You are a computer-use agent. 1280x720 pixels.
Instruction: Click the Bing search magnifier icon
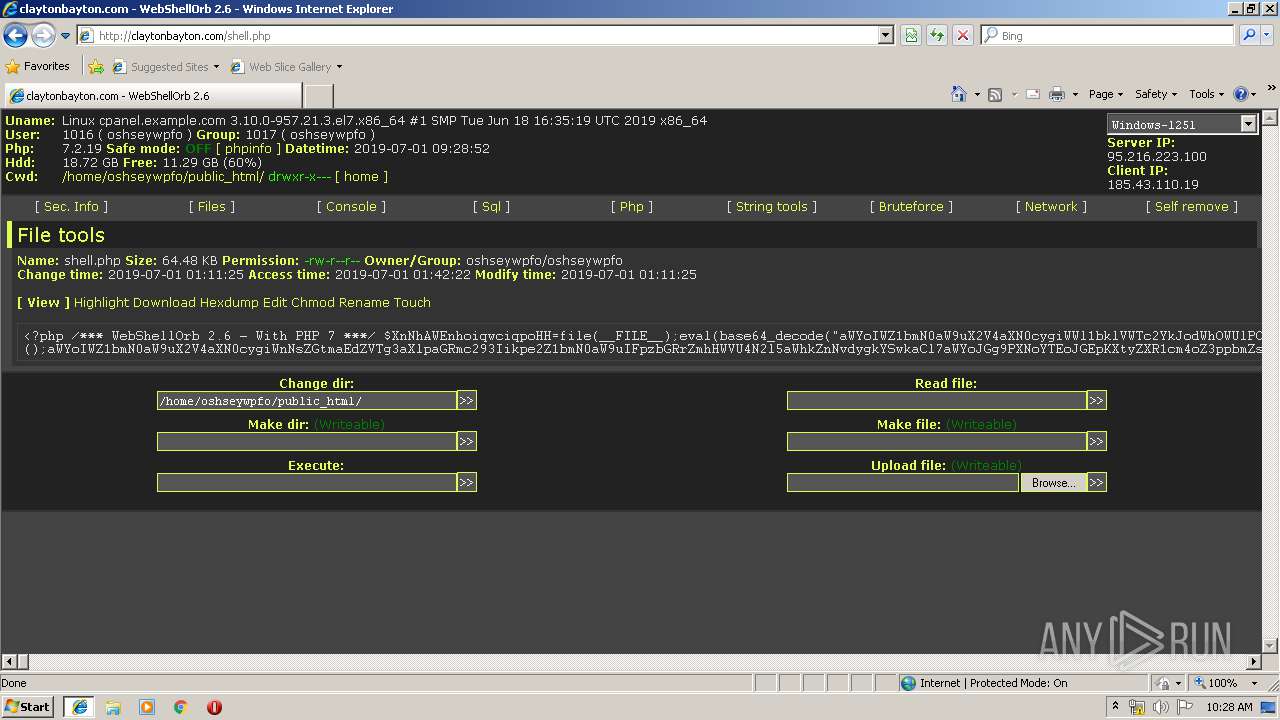1248,36
